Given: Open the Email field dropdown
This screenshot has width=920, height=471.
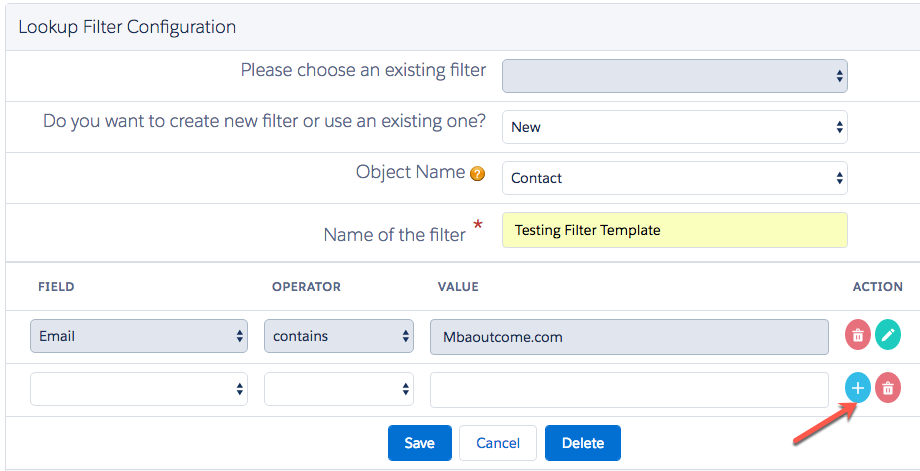Looking at the screenshot, I should pyautogui.click(x=139, y=336).
